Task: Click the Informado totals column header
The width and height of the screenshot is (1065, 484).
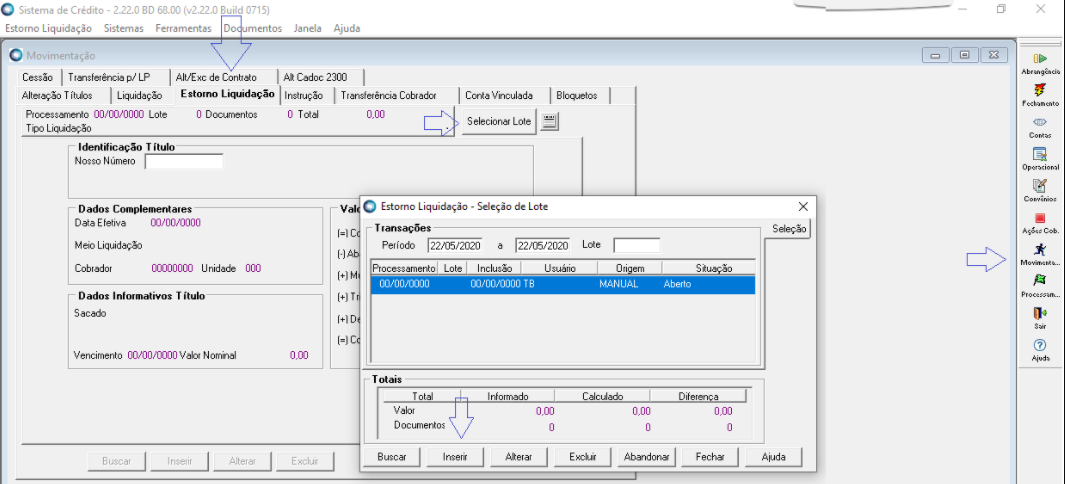Action: (507, 396)
